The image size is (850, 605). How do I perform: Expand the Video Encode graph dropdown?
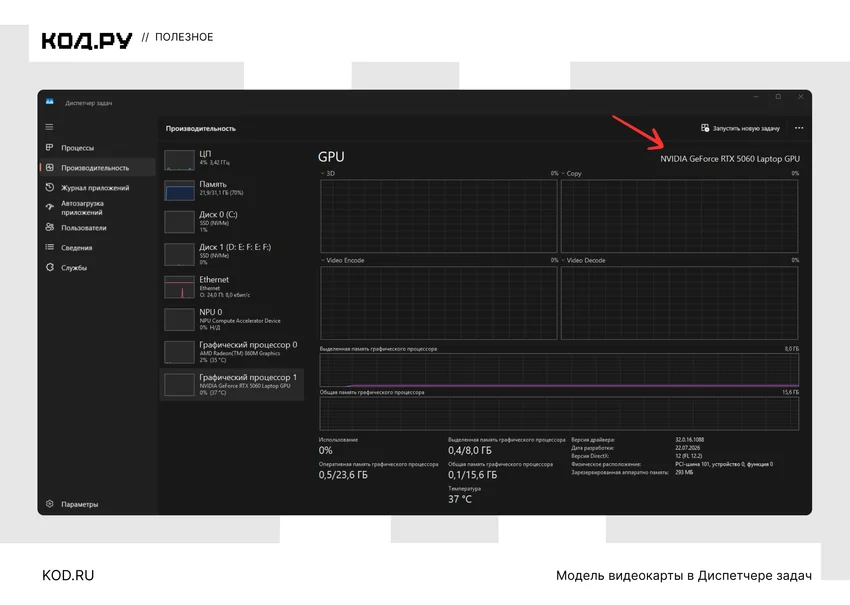coord(323,260)
